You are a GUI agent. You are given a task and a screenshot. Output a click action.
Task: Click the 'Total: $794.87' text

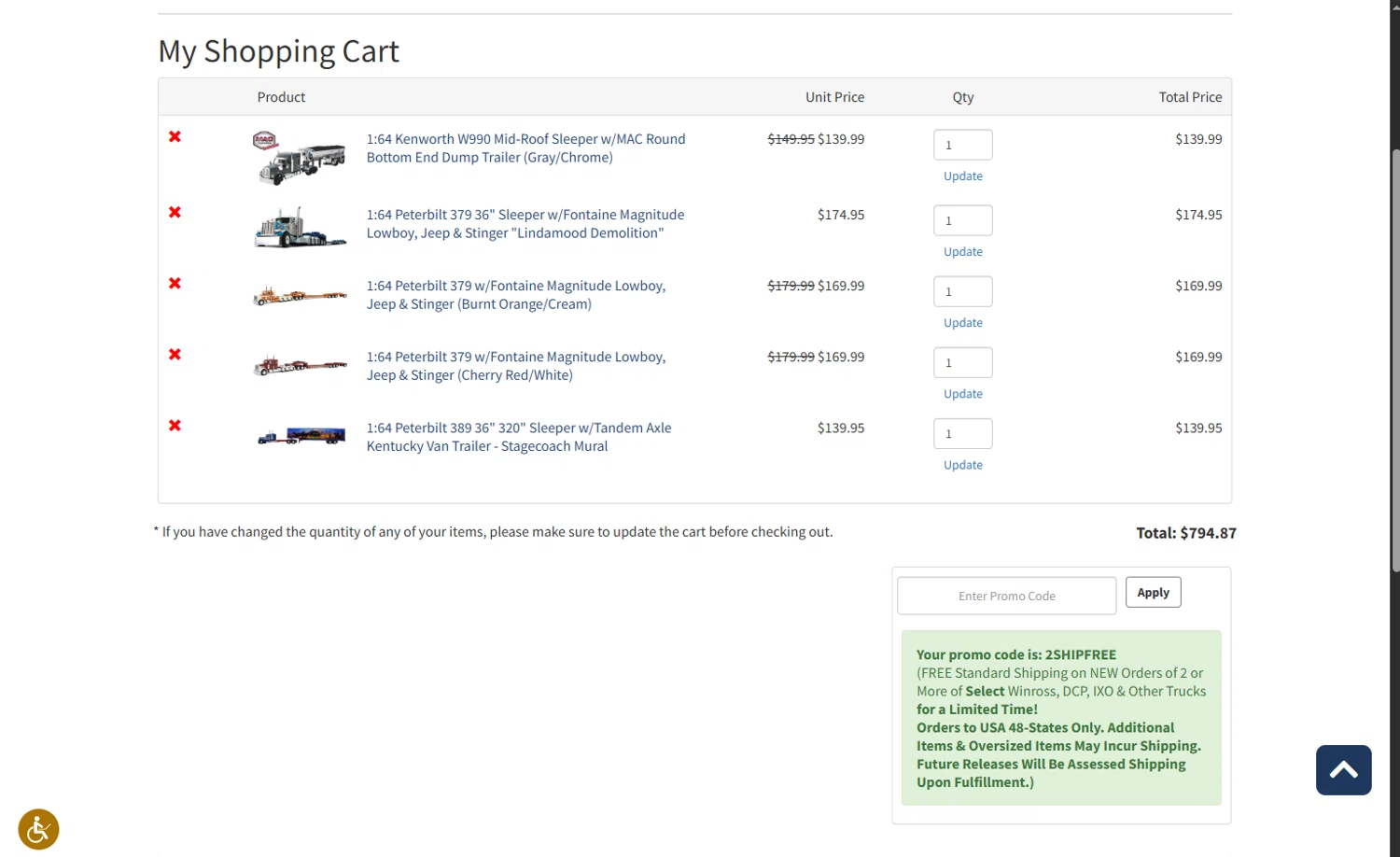click(1185, 533)
